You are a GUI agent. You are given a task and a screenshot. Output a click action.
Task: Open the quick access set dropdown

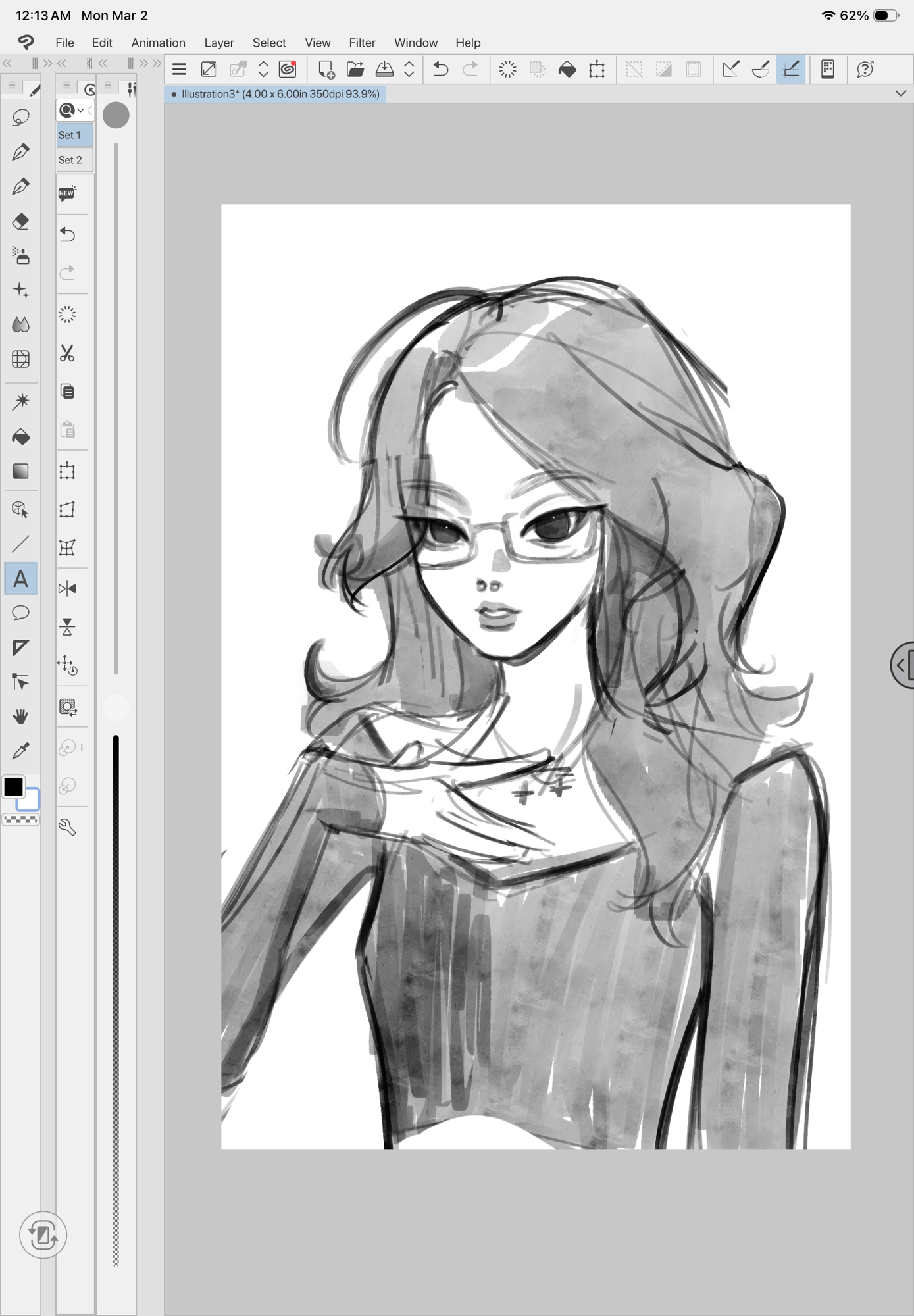tap(72, 111)
